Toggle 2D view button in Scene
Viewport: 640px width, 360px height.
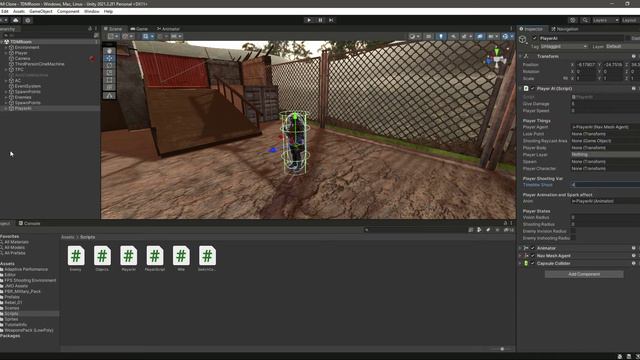428,36
